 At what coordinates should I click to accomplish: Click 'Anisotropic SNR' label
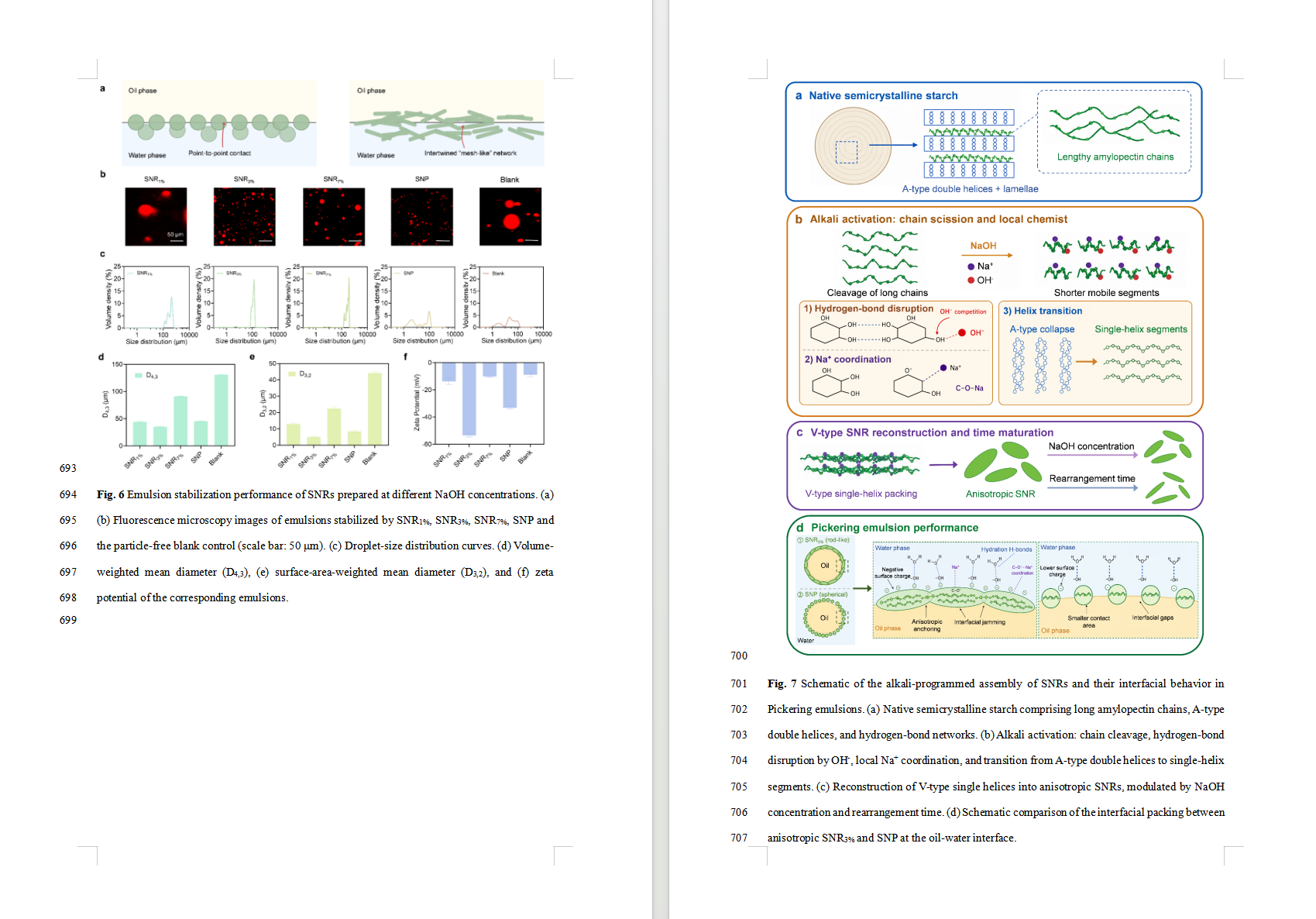1000,494
